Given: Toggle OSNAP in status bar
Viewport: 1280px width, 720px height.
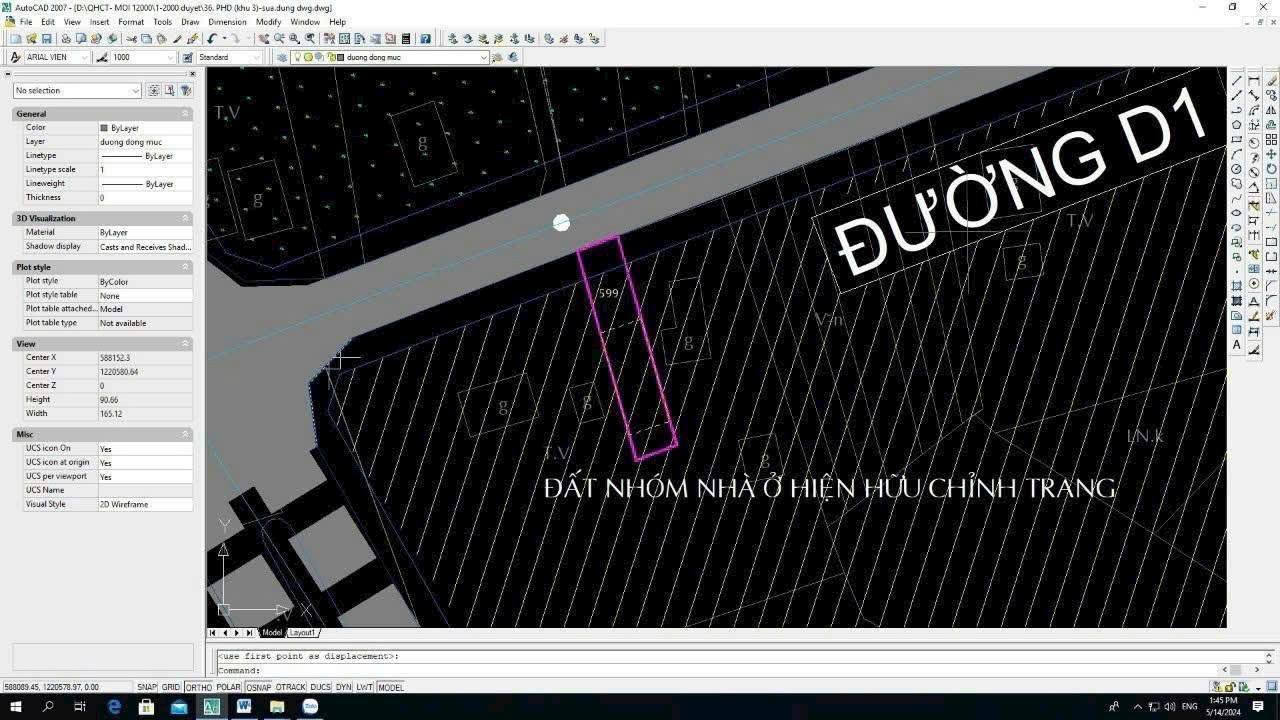Looking at the screenshot, I should (x=259, y=687).
